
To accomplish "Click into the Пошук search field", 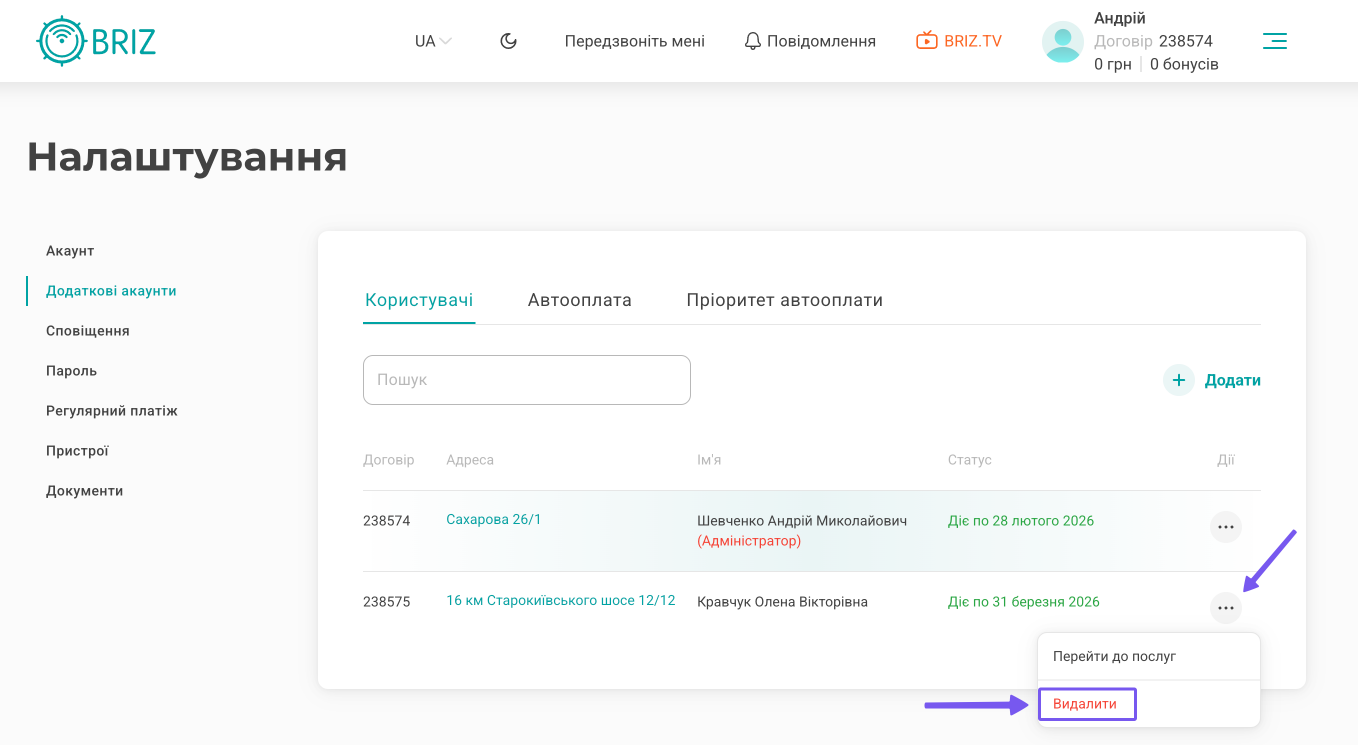I will pyautogui.click(x=526, y=380).
